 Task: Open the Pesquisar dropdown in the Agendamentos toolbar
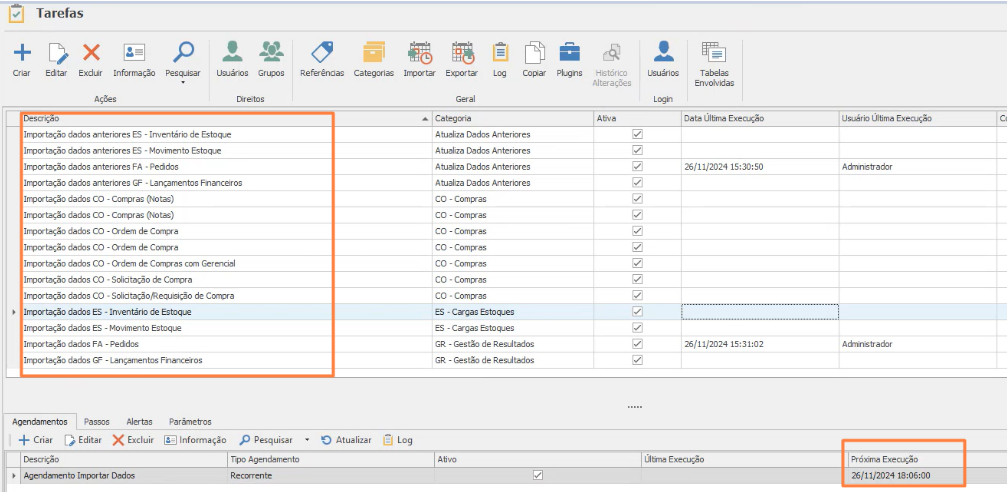(x=309, y=440)
